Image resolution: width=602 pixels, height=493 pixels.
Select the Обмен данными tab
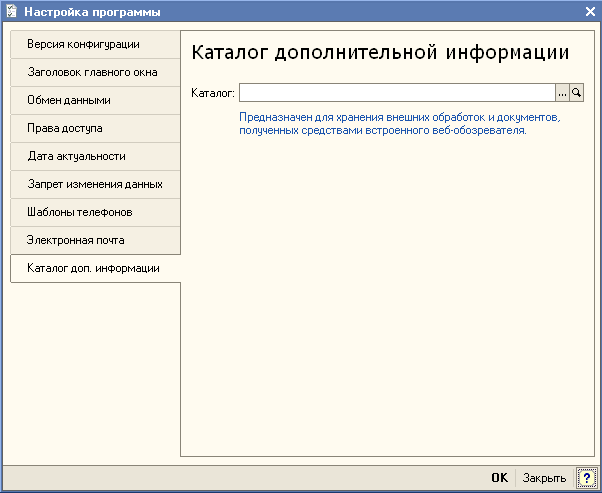95,101
